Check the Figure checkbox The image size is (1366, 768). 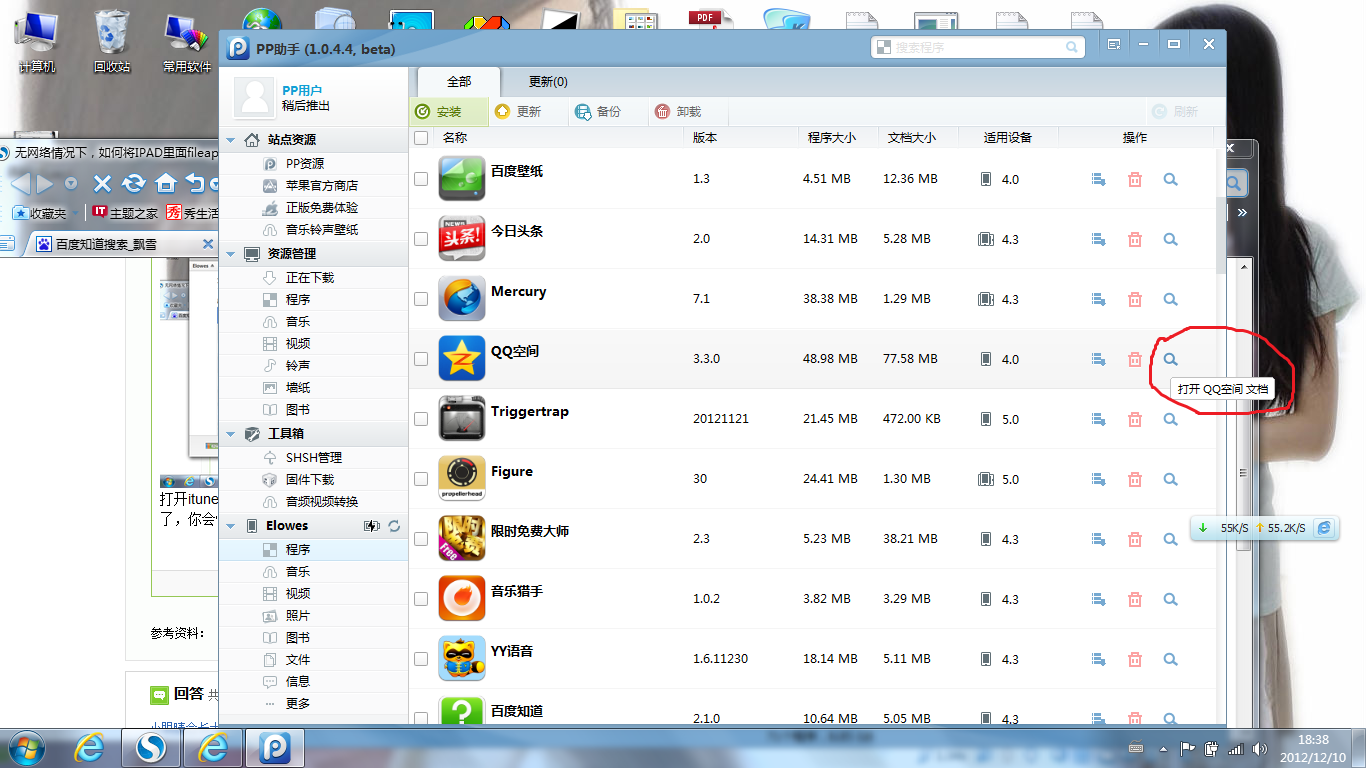tap(421, 479)
